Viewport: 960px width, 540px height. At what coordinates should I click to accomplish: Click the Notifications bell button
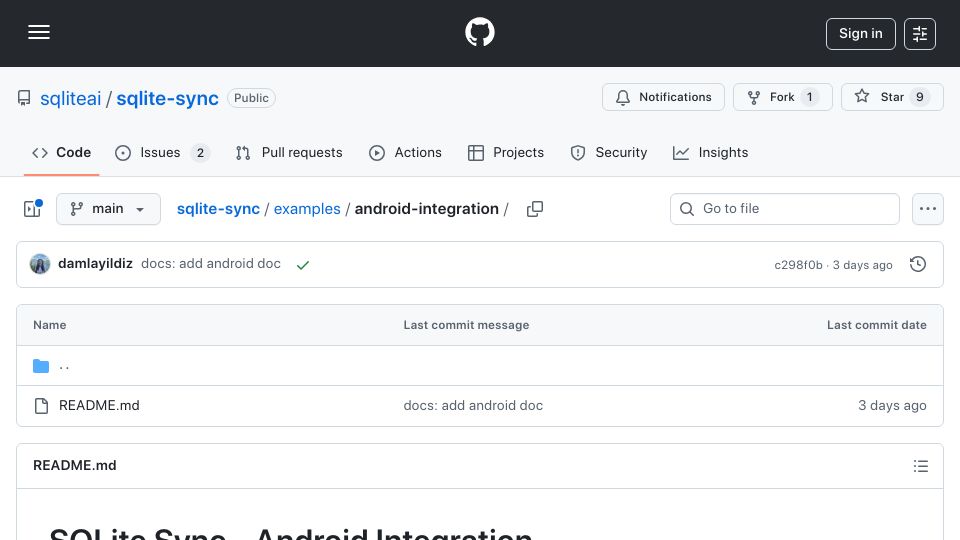pyautogui.click(x=663, y=97)
